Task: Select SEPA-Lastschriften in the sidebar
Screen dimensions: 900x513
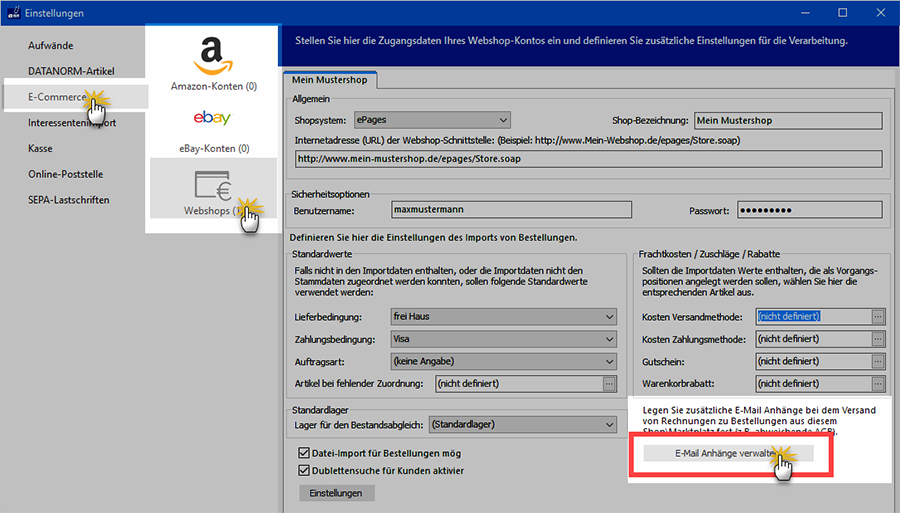Action: click(68, 200)
